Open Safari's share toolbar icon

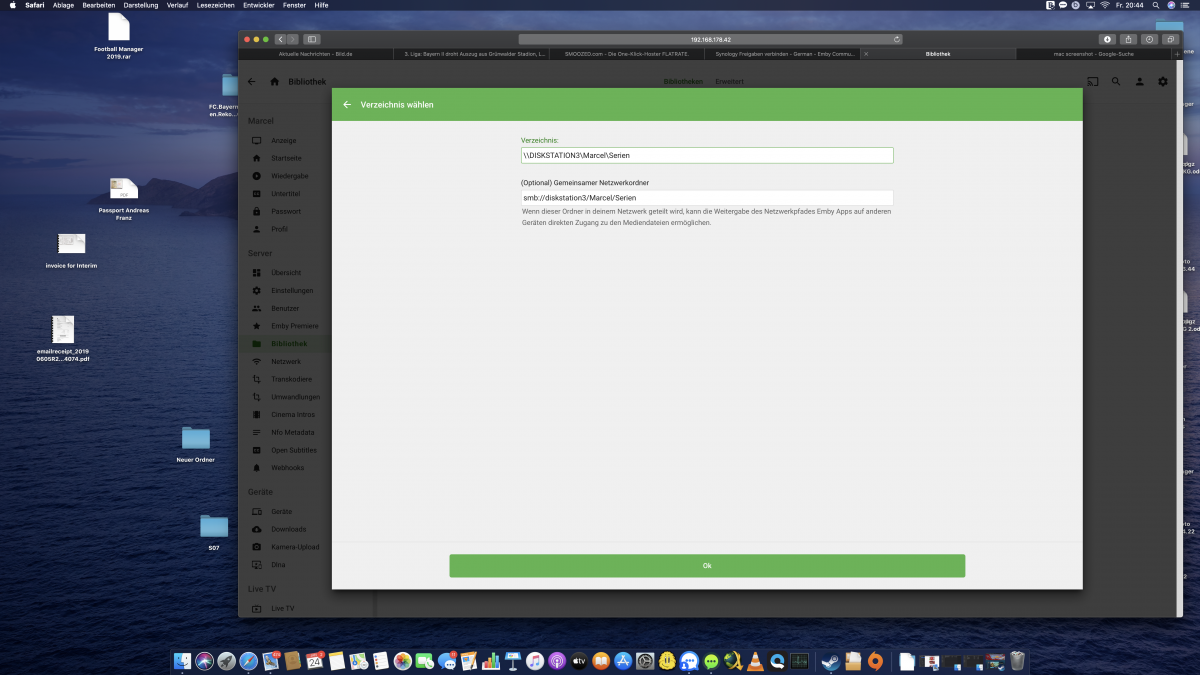pyautogui.click(x=1129, y=39)
